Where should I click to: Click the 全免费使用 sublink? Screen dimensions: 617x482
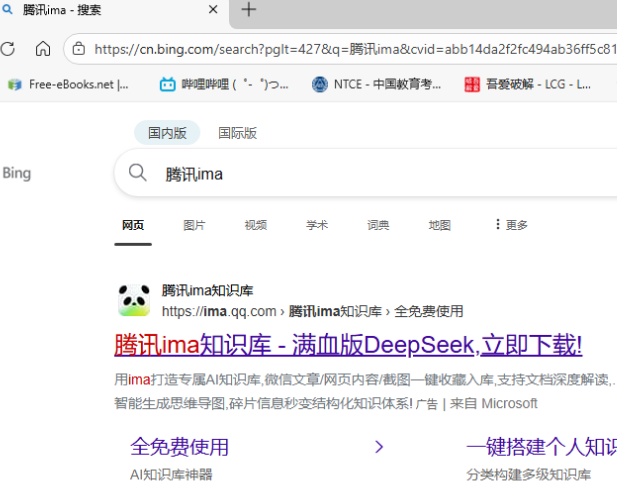point(180,447)
